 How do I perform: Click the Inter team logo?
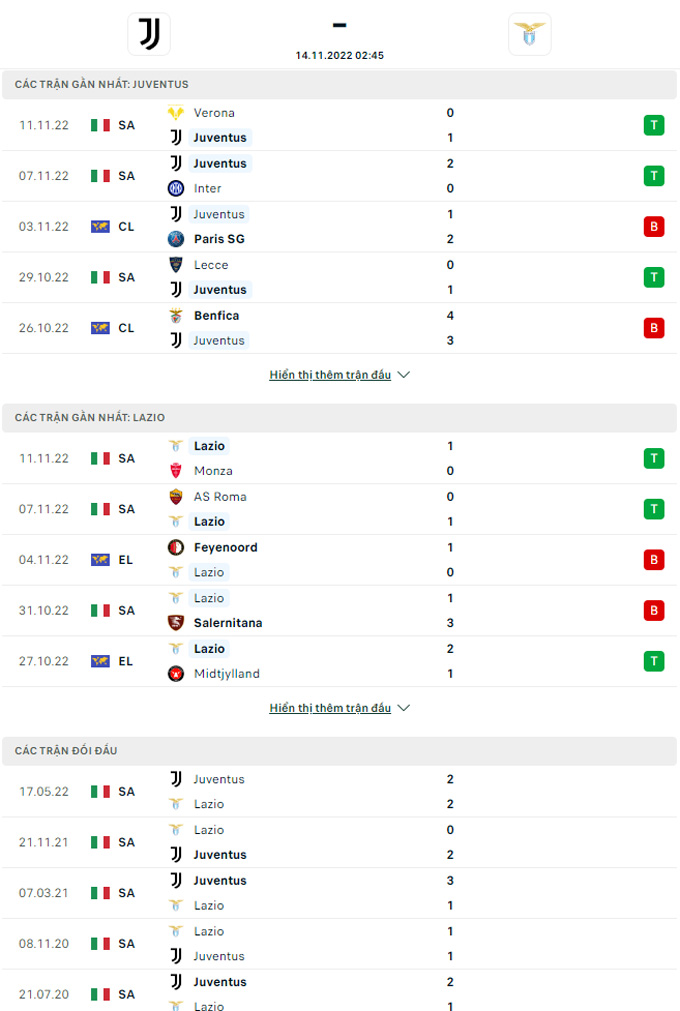[176, 188]
